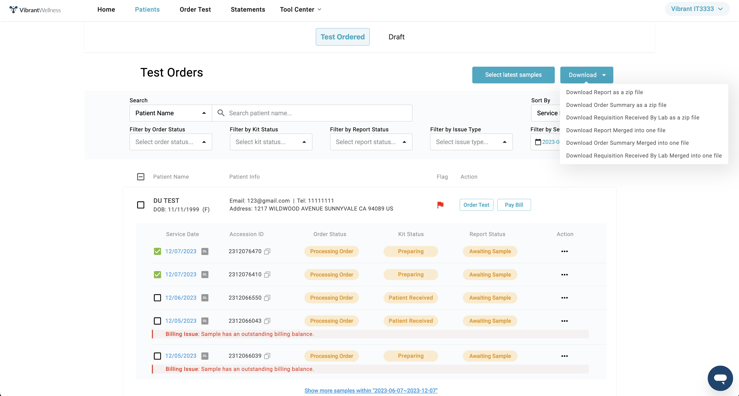Click the search magnifier icon
Viewport: 739px width, 396px height.
click(x=221, y=113)
